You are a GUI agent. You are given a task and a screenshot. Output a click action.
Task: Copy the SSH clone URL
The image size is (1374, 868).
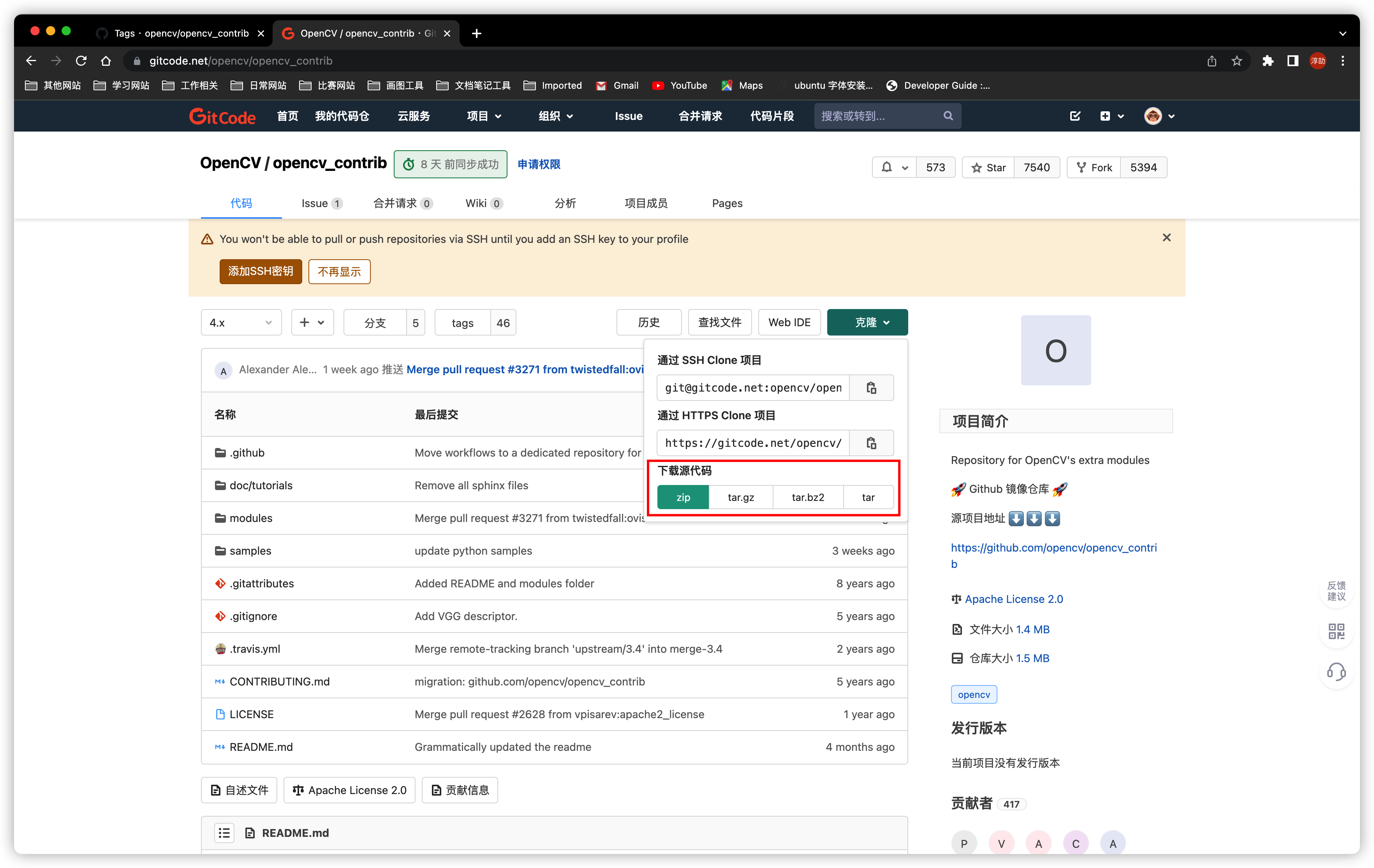[871, 388]
